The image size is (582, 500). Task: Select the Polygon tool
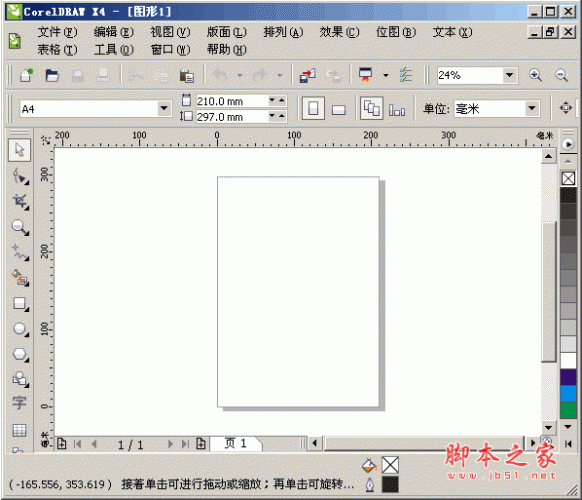tap(20, 354)
